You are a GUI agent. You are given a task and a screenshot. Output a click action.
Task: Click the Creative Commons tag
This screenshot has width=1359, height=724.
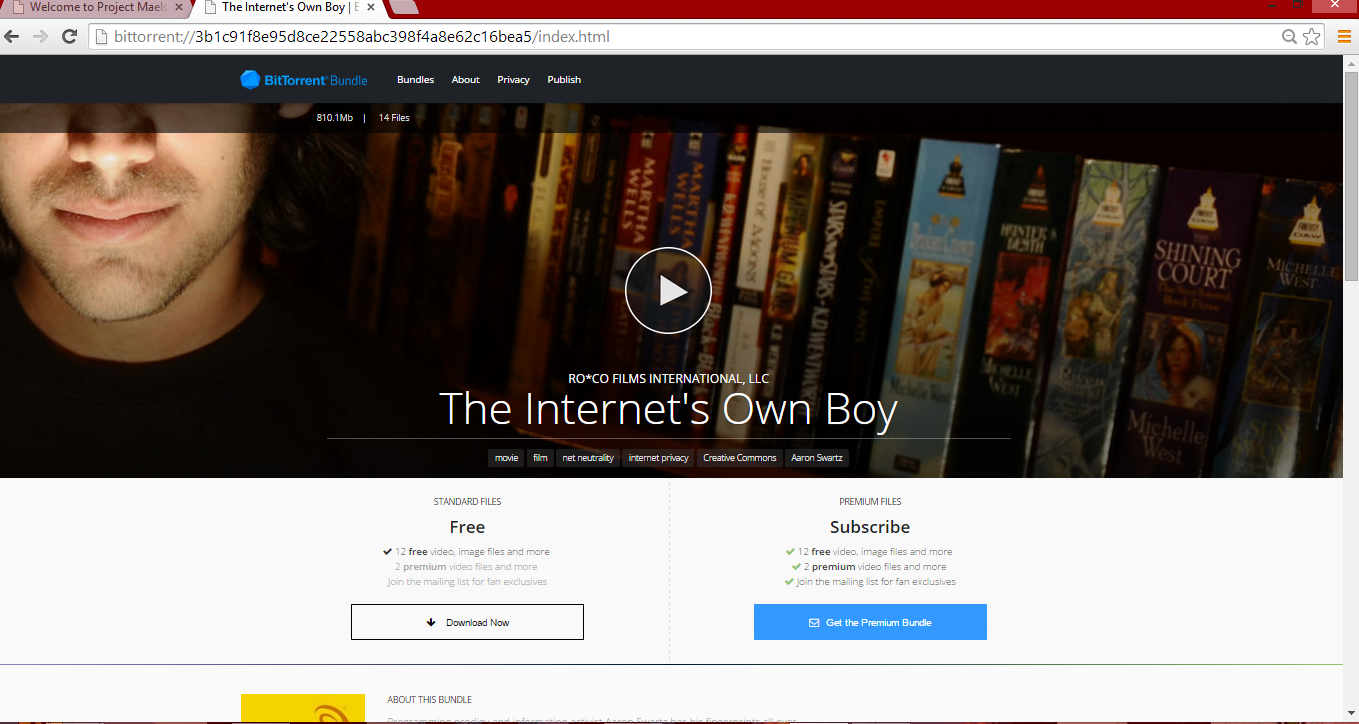pyautogui.click(x=739, y=458)
